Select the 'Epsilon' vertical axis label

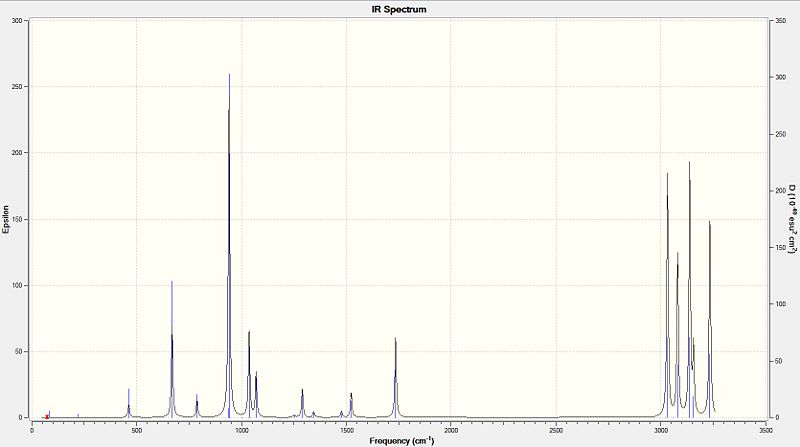6,219
